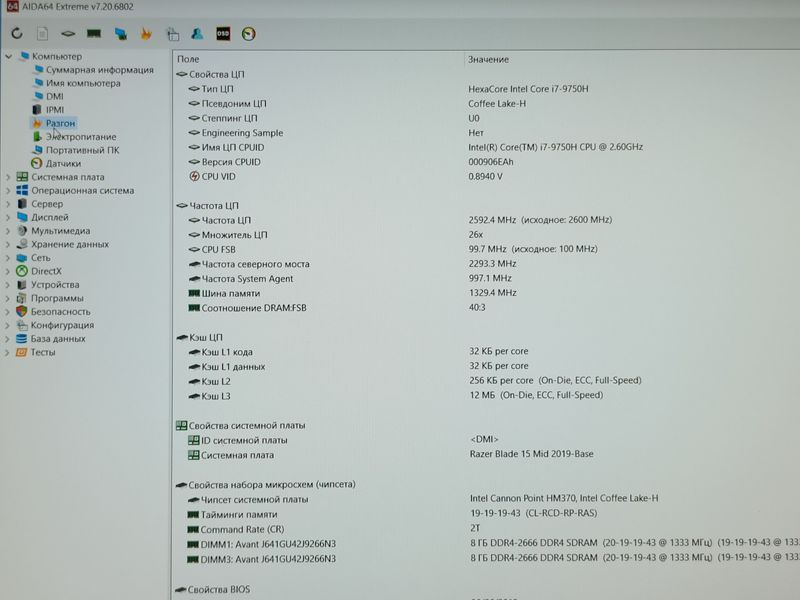Select Системная плата category
Viewport: 800px width, 600px height.
68,177
